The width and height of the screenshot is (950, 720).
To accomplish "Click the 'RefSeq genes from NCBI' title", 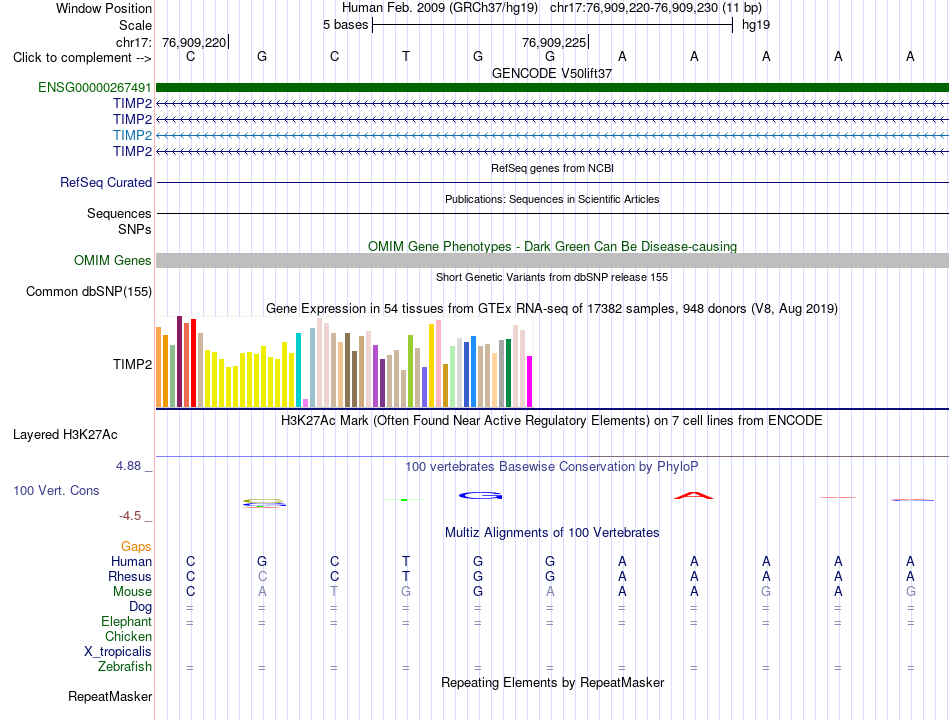I will (552, 168).
